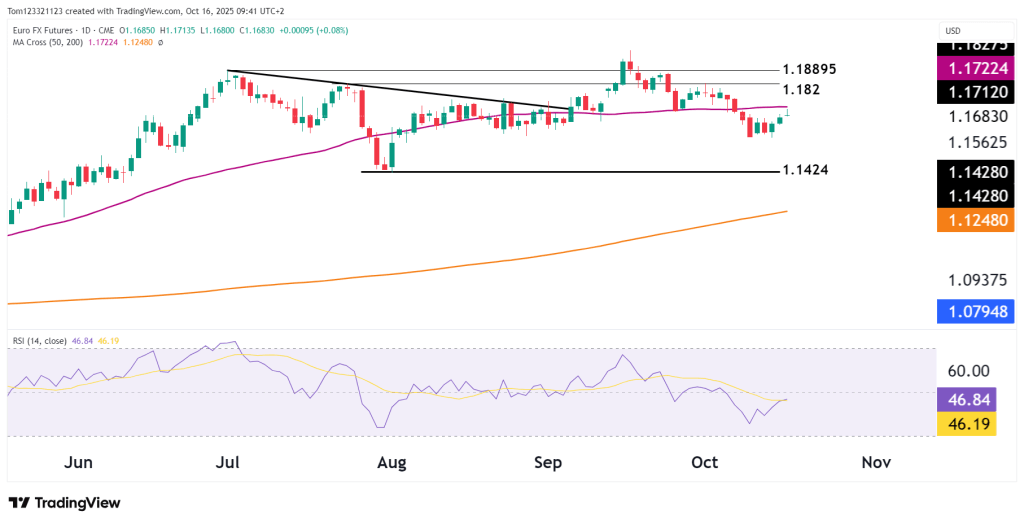Click the small symbol after MA Cross values
This screenshot has width=1024, height=524.
pyautogui.click(x=160, y=41)
